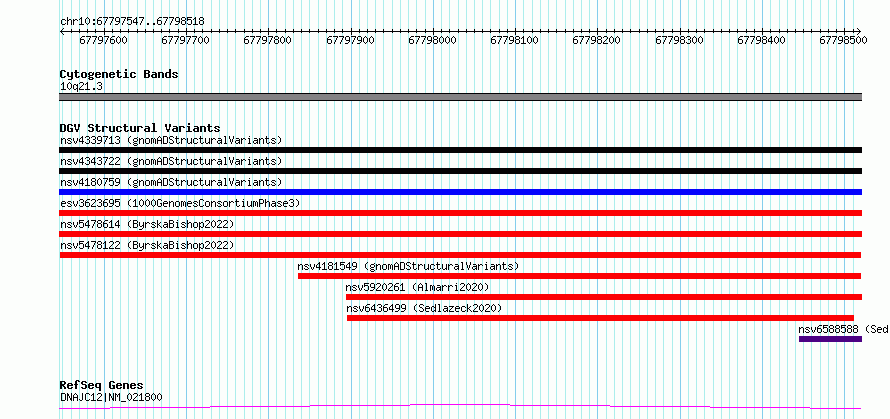
Task: Click the purple nsv6588588 variant bar
Action: pos(830,339)
